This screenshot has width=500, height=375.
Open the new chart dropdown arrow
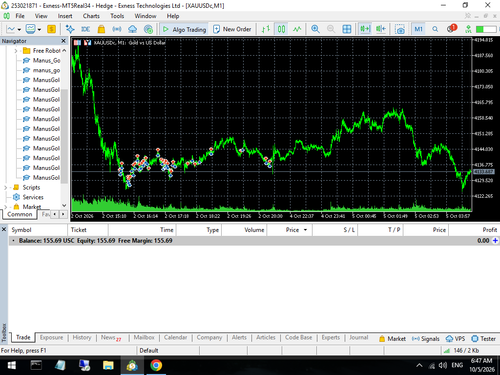tap(19, 29)
